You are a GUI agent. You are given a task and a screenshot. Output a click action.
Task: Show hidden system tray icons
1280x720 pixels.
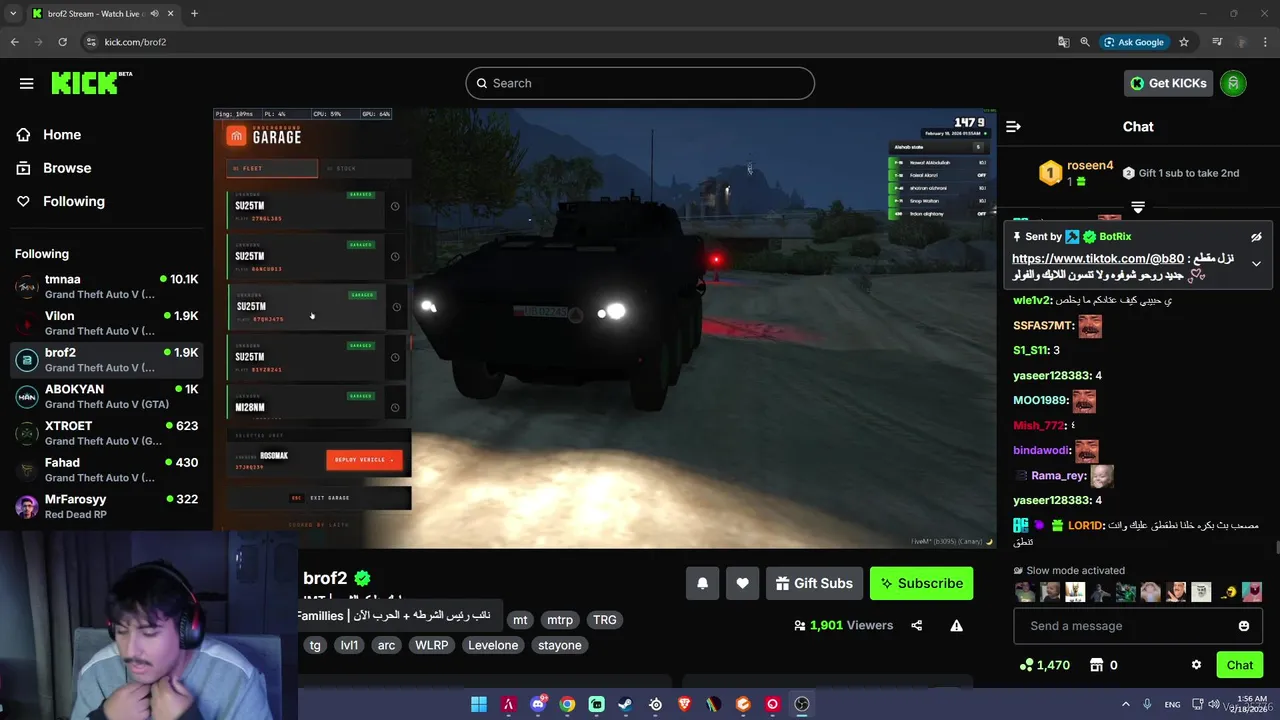(1126, 704)
